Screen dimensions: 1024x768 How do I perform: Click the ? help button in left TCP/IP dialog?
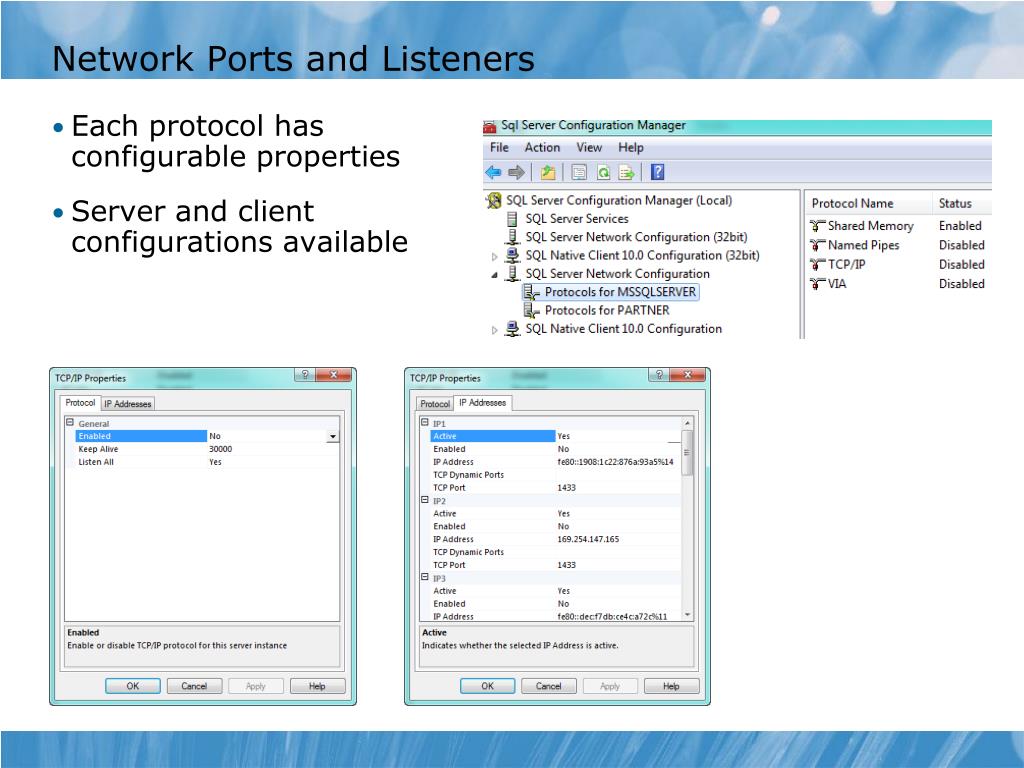(304, 375)
